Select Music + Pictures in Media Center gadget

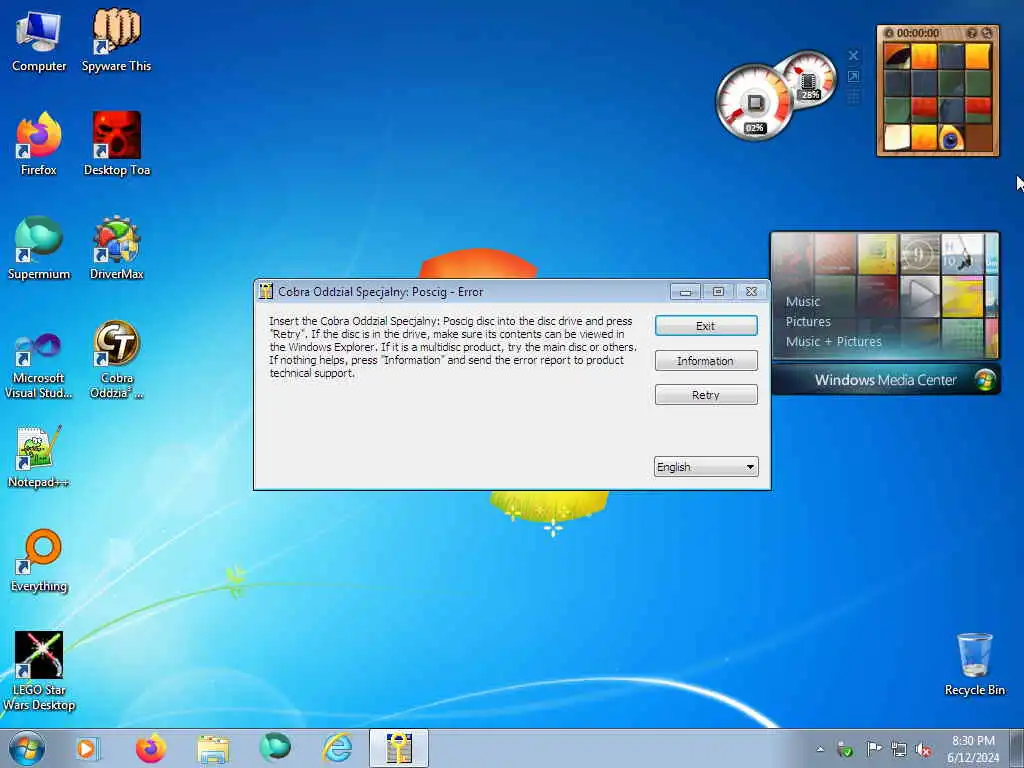[x=833, y=342]
